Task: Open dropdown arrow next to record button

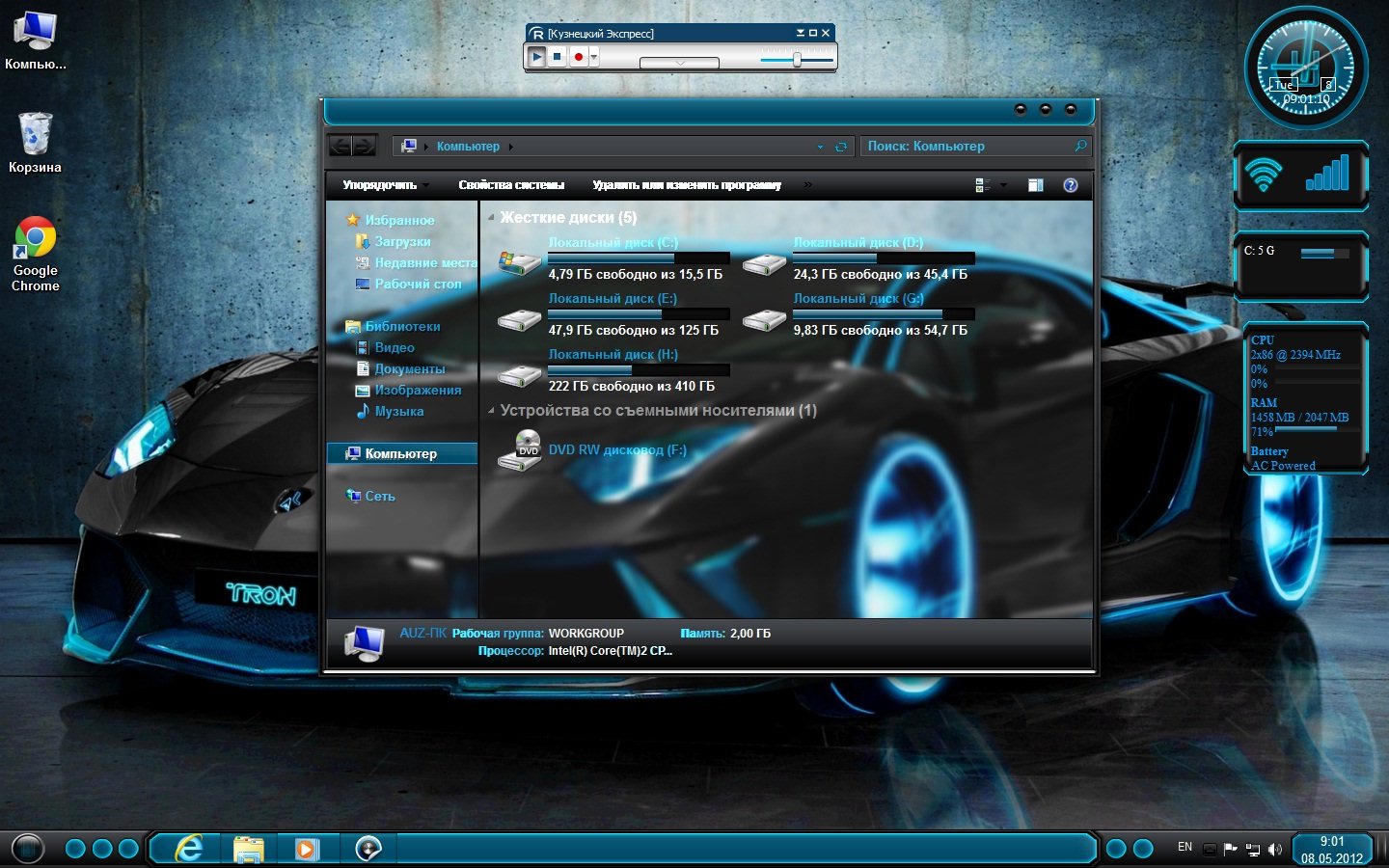Action: [594, 57]
